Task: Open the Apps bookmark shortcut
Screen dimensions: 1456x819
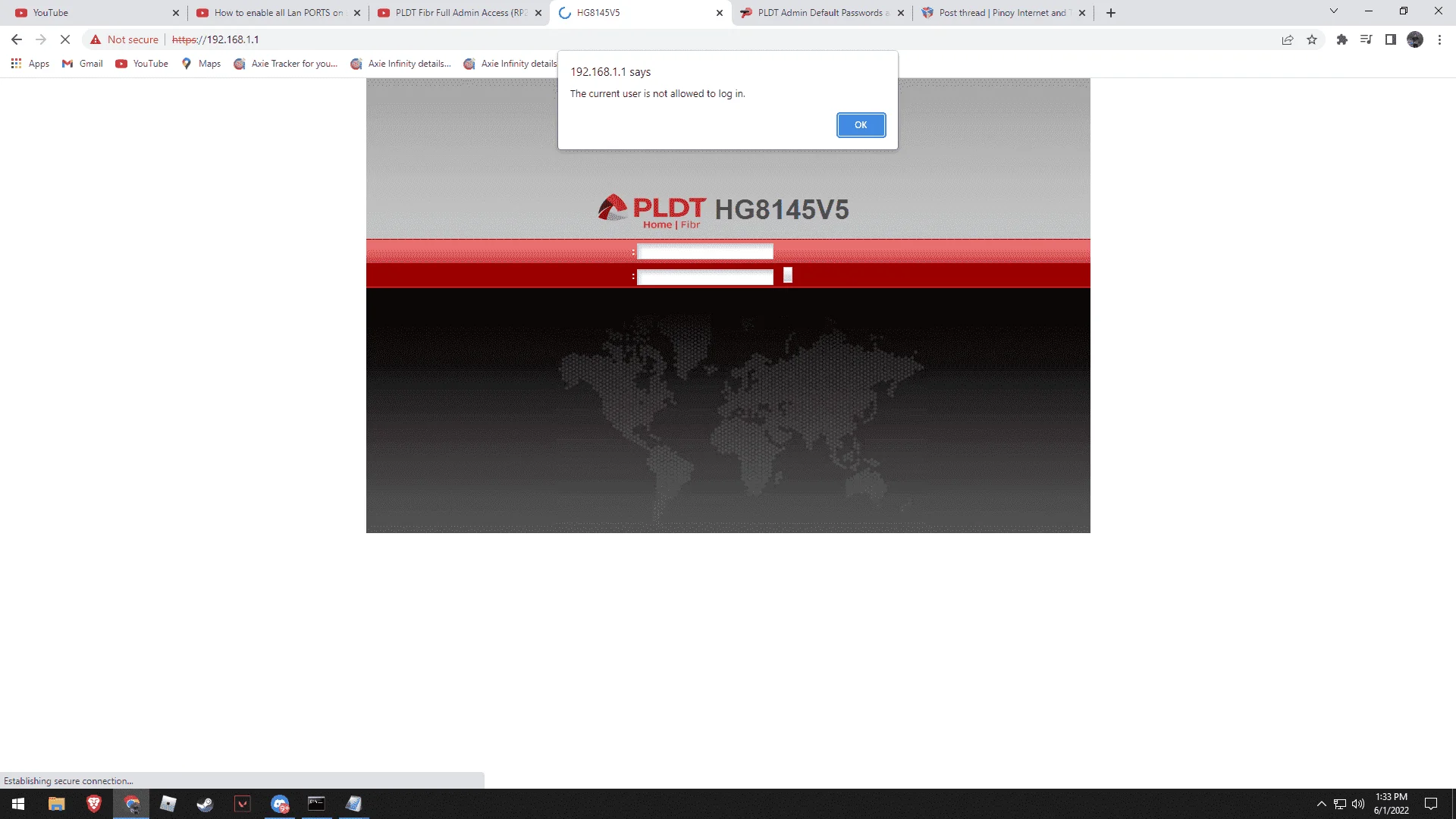Action: [30, 64]
